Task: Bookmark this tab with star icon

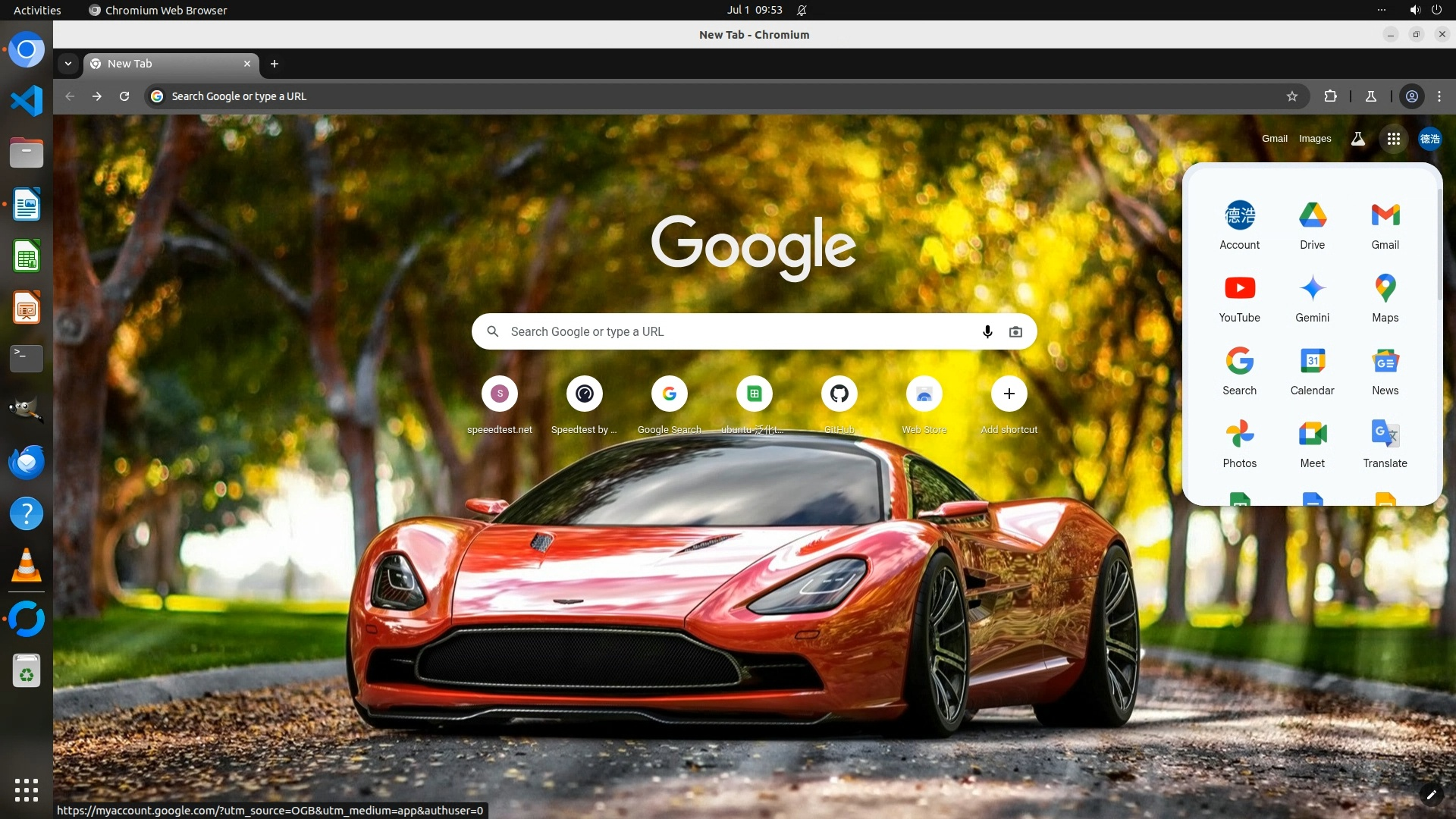Action: 1292,96
